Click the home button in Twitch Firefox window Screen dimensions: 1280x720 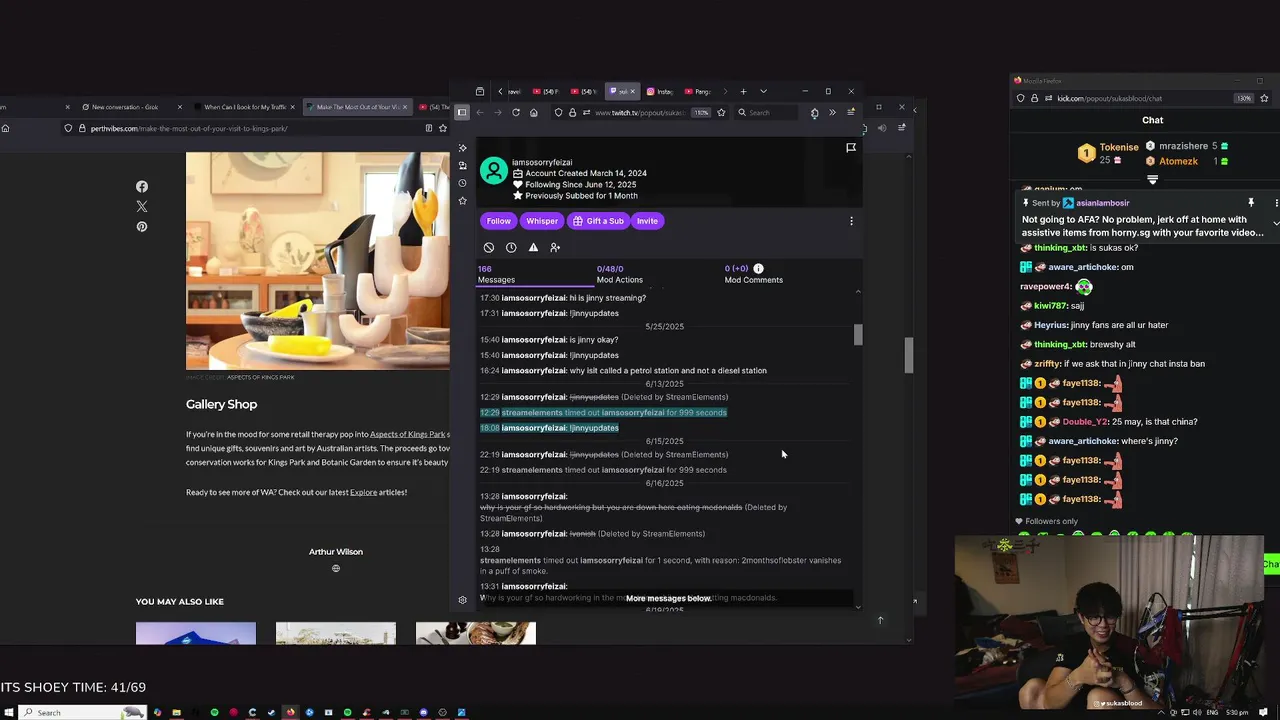(x=533, y=112)
